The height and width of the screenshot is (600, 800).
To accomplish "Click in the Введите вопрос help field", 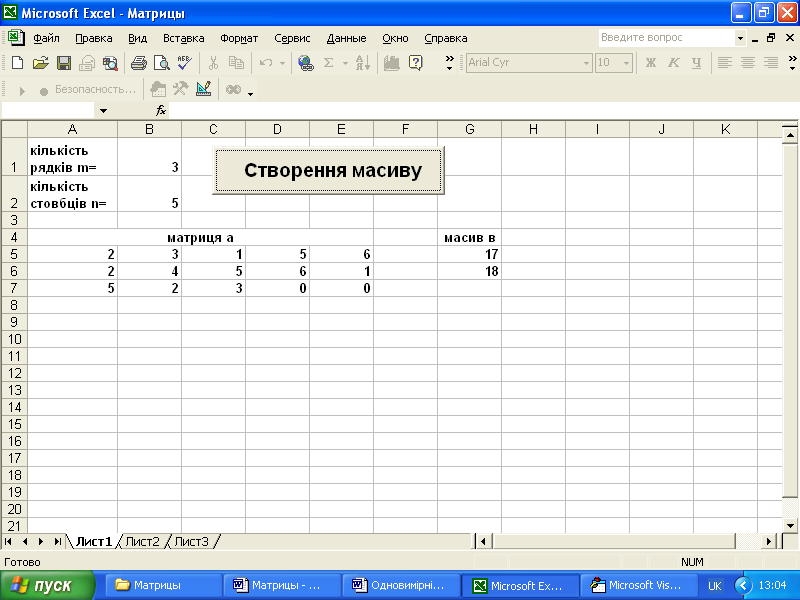I will coord(666,38).
